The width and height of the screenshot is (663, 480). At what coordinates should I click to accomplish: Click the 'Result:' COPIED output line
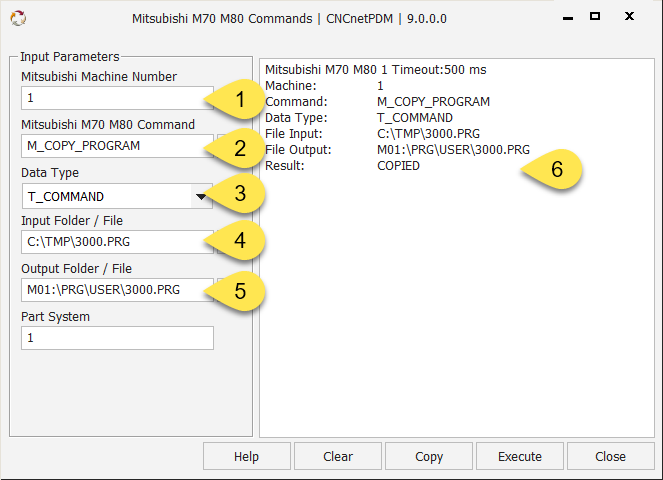point(342,166)
